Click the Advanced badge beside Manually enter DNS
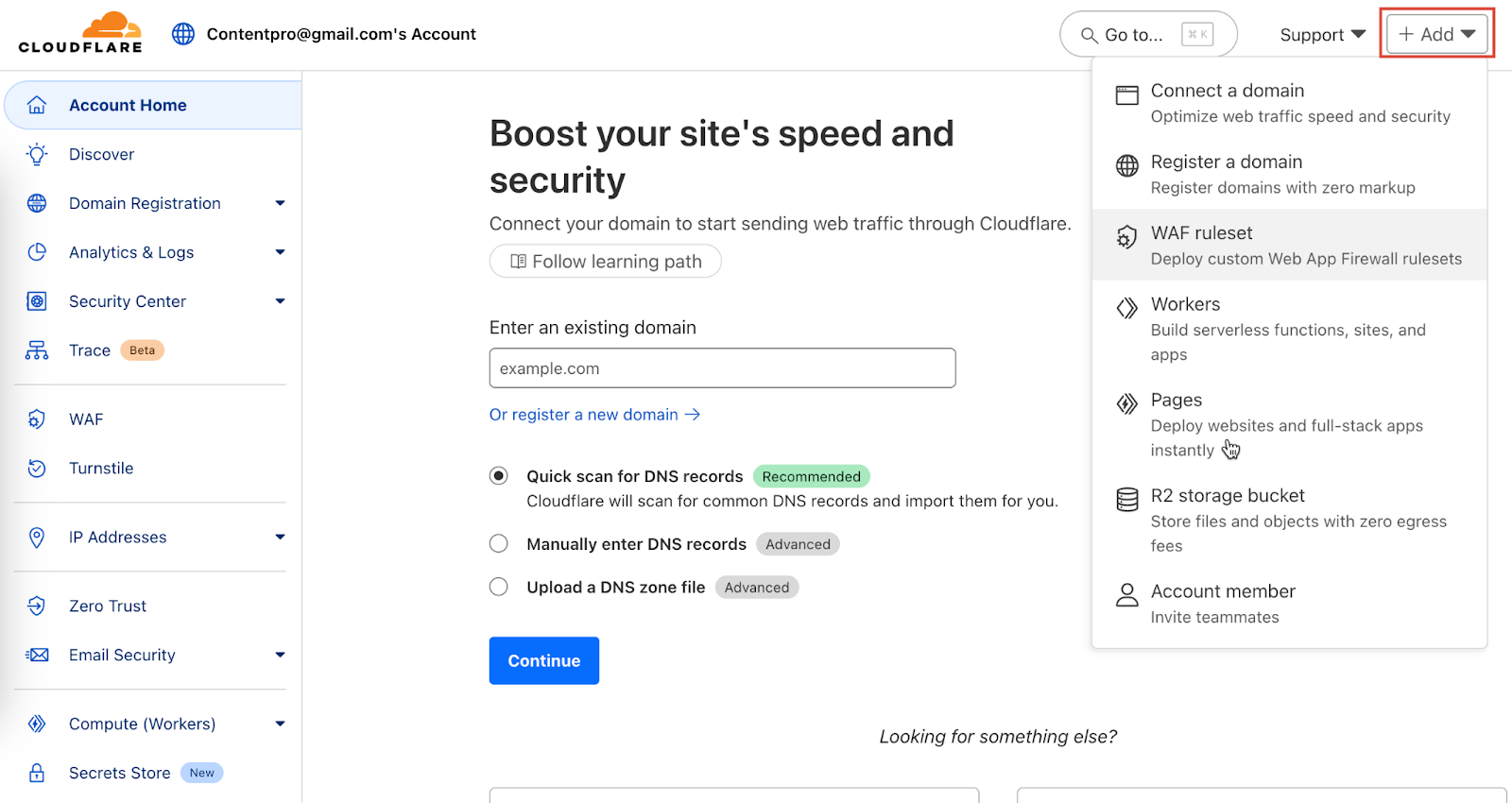The height and width of the screenshot is (803, 1512). pos(799,544)
